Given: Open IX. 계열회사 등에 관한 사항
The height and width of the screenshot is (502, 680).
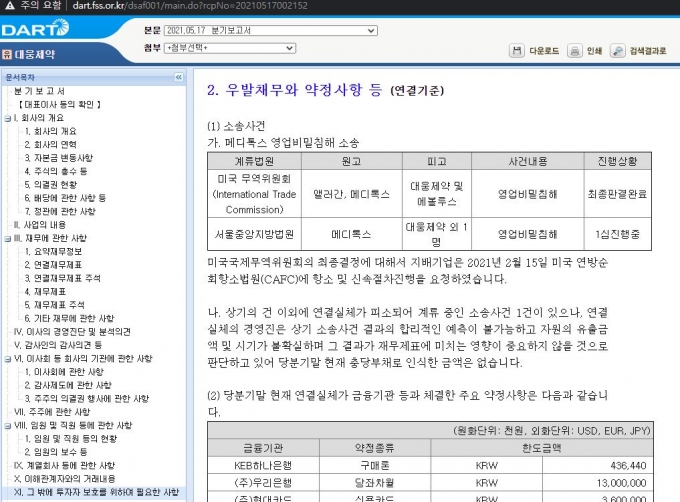Looking at the screenshot, I should tap(64, 466).
